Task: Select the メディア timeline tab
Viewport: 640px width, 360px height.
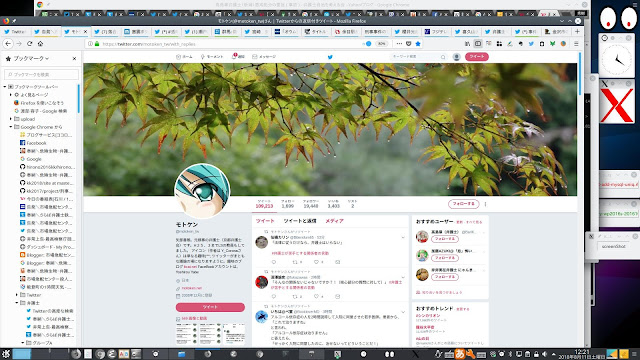Action: [334, 221]
